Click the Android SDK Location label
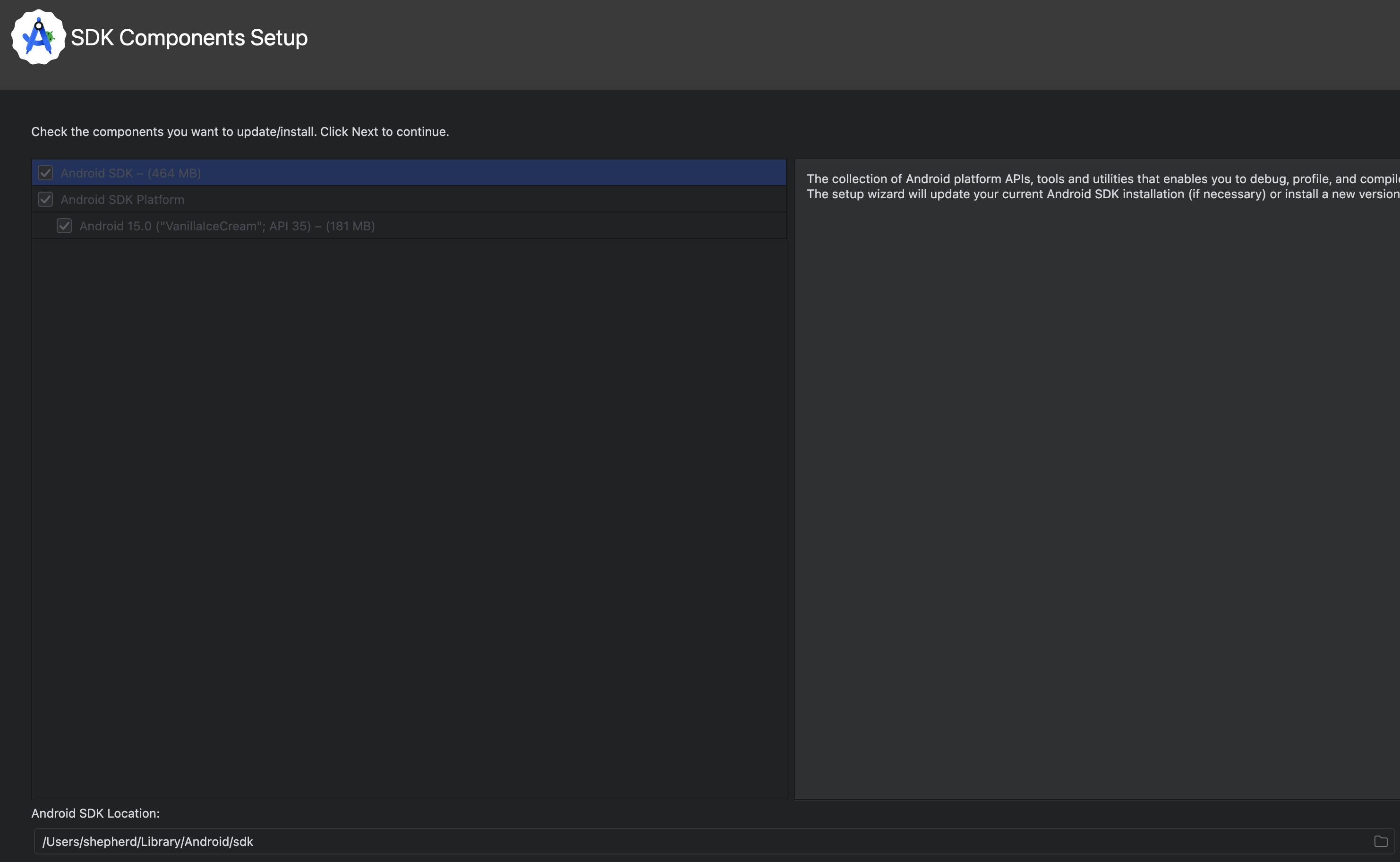Image resolution: width=1400 pixels, height=862 pixels. [95, 813]
